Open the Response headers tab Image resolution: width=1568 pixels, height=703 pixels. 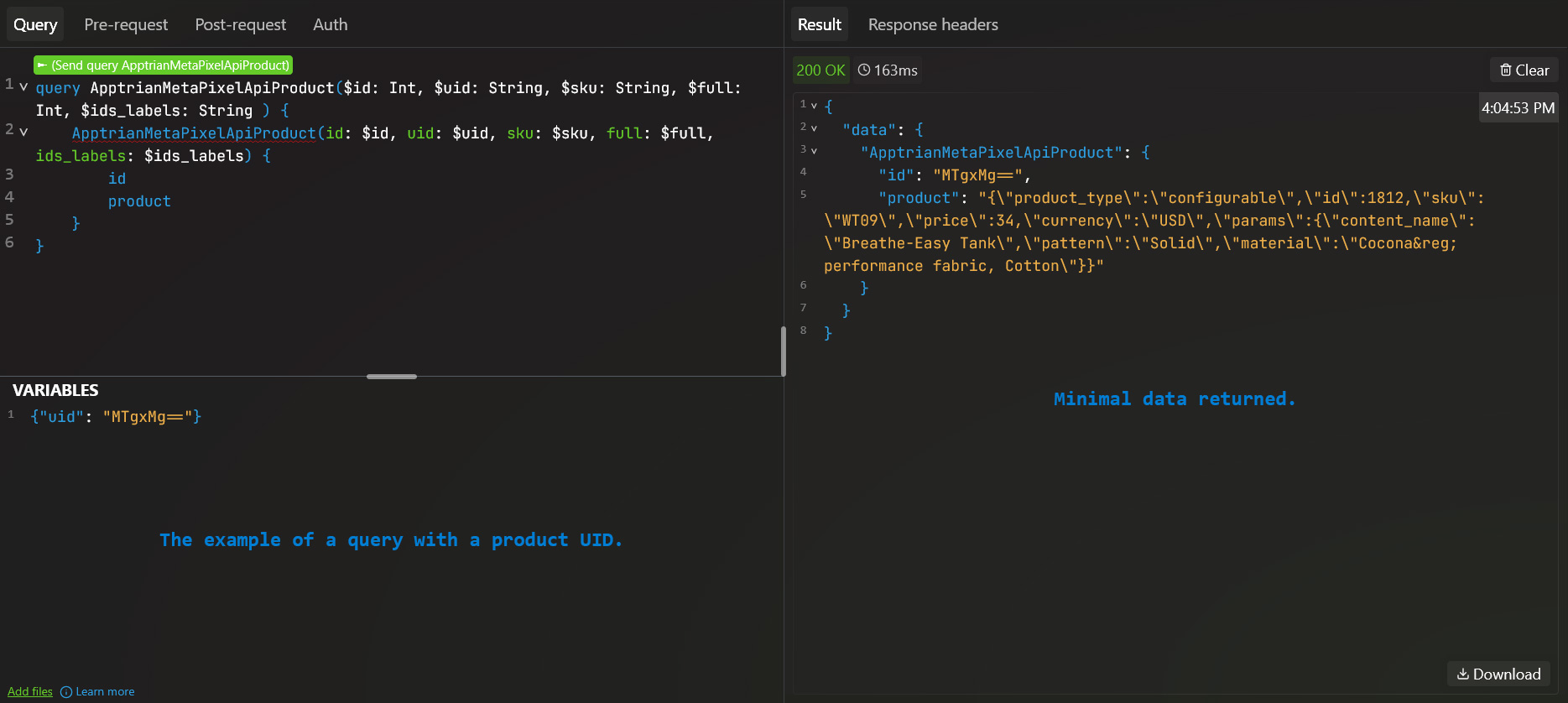(x=933, y=24)
